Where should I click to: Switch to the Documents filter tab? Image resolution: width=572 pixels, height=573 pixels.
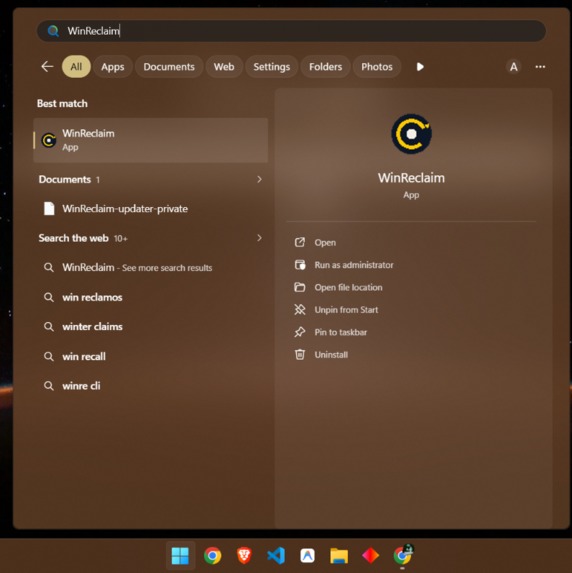coord(169,67)
